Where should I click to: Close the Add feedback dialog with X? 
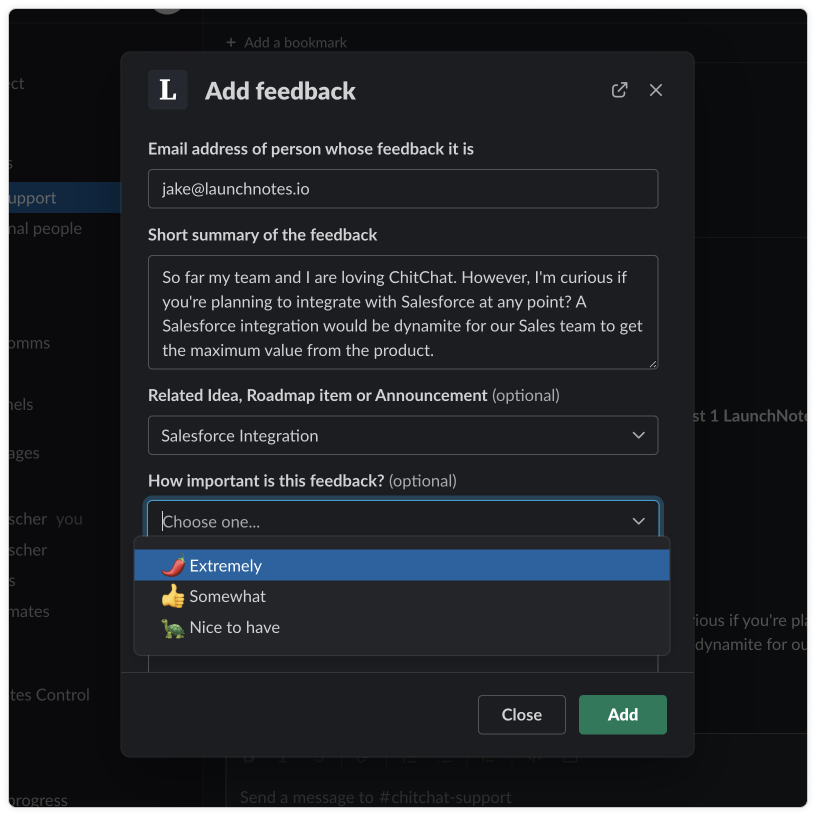point(656,90)
